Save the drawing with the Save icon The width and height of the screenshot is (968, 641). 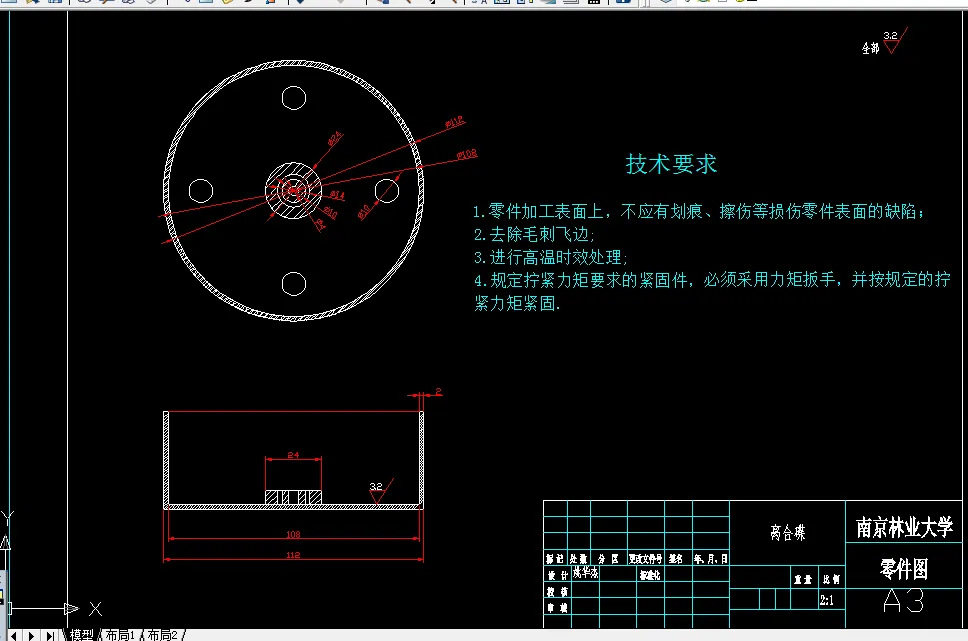coord(56,4)
